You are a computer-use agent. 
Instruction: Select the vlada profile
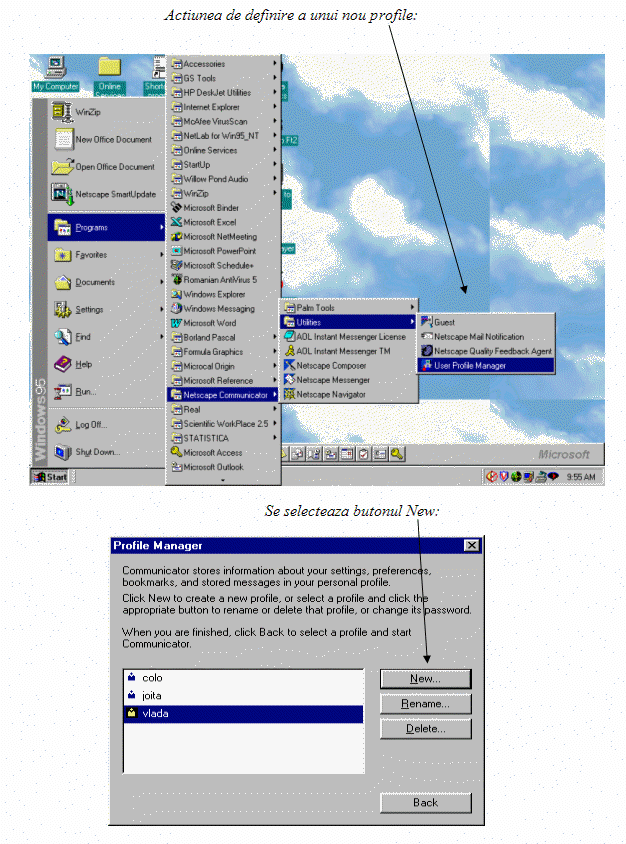[x=243, y=714]
